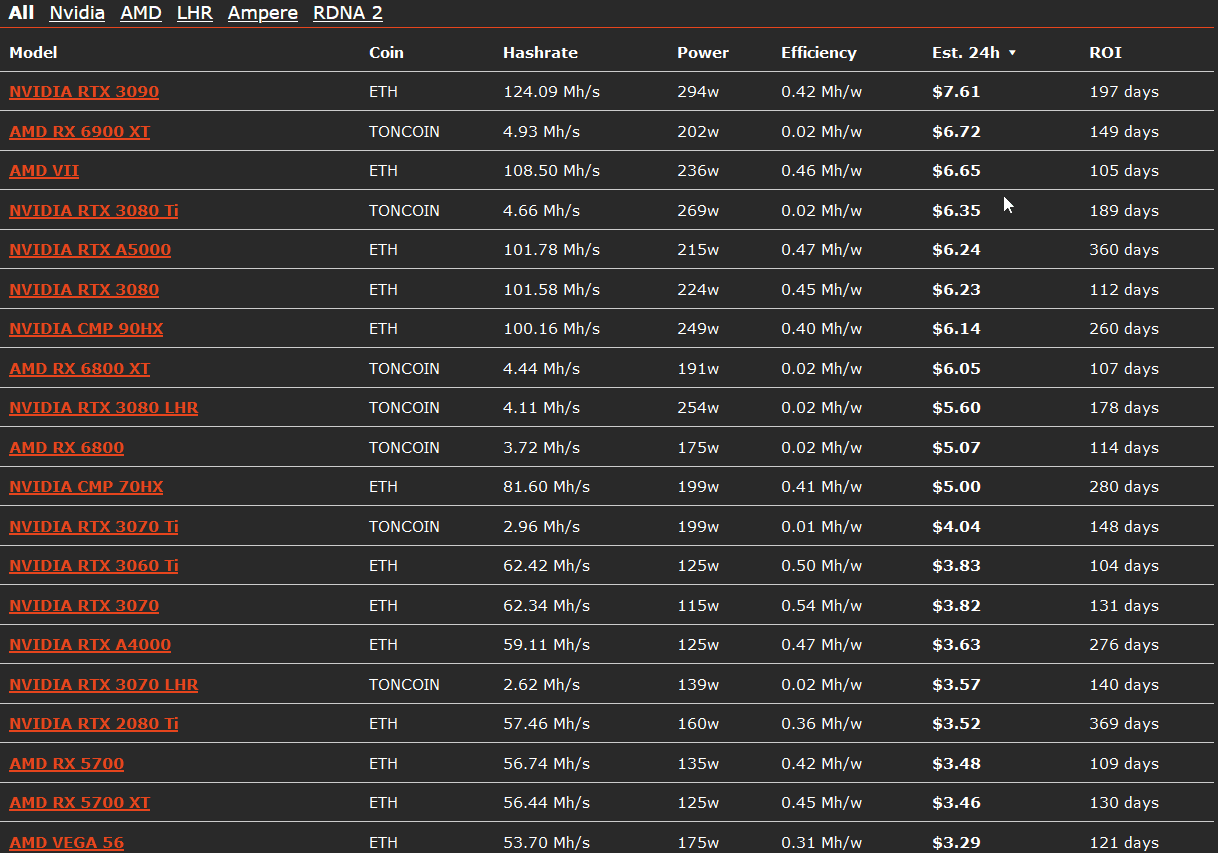The image size is (1218, 853).
Task: Click the 115w power cell
Action: [x=698, y=605]
